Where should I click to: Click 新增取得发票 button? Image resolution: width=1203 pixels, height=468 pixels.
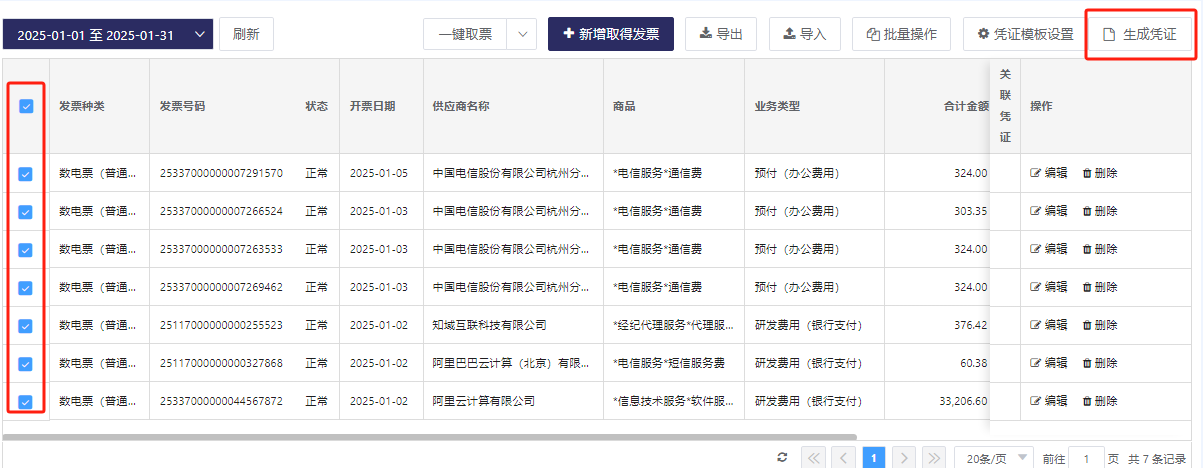point(611,34)
